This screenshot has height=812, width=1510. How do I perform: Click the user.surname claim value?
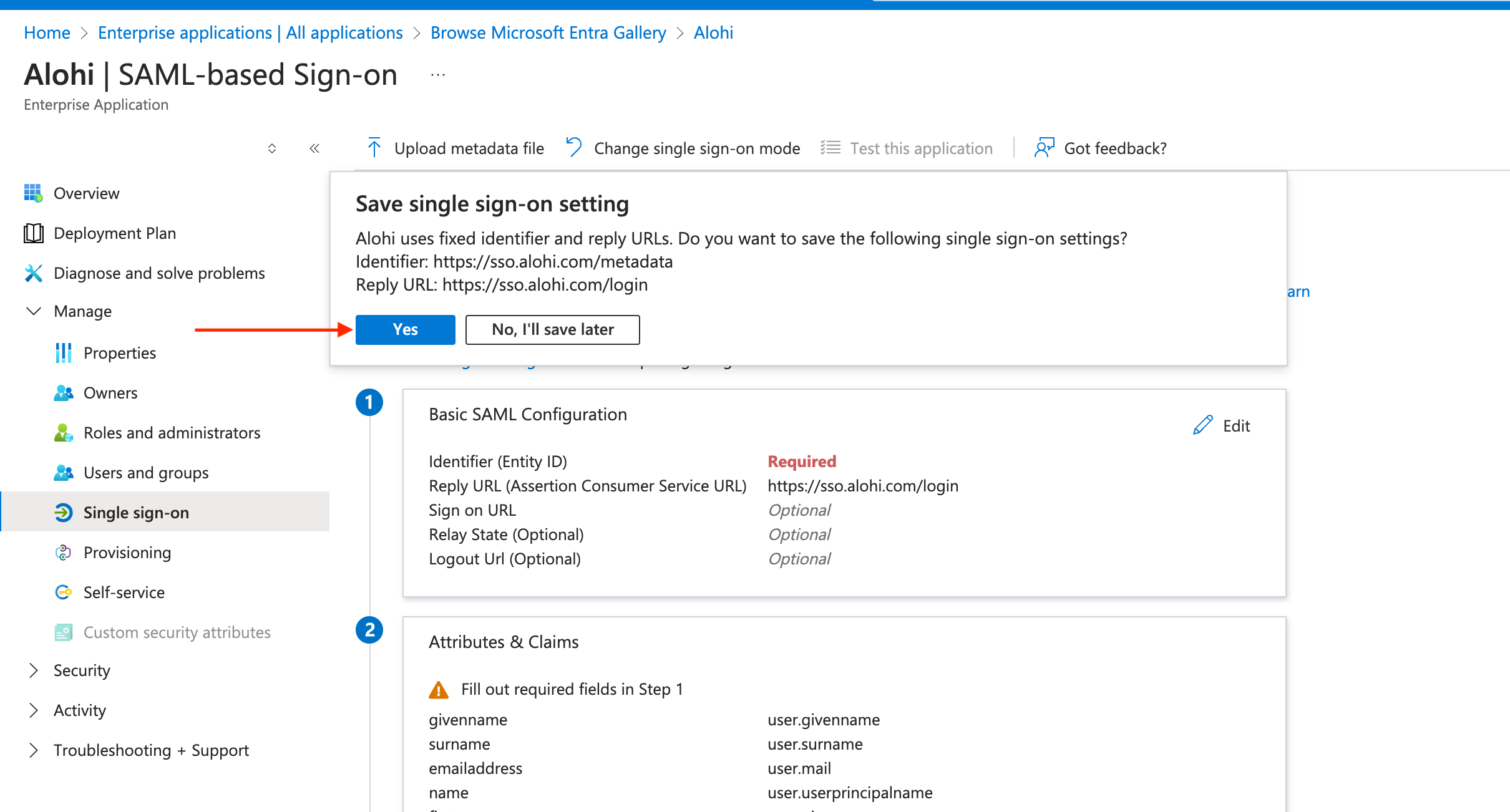(815, 744)
